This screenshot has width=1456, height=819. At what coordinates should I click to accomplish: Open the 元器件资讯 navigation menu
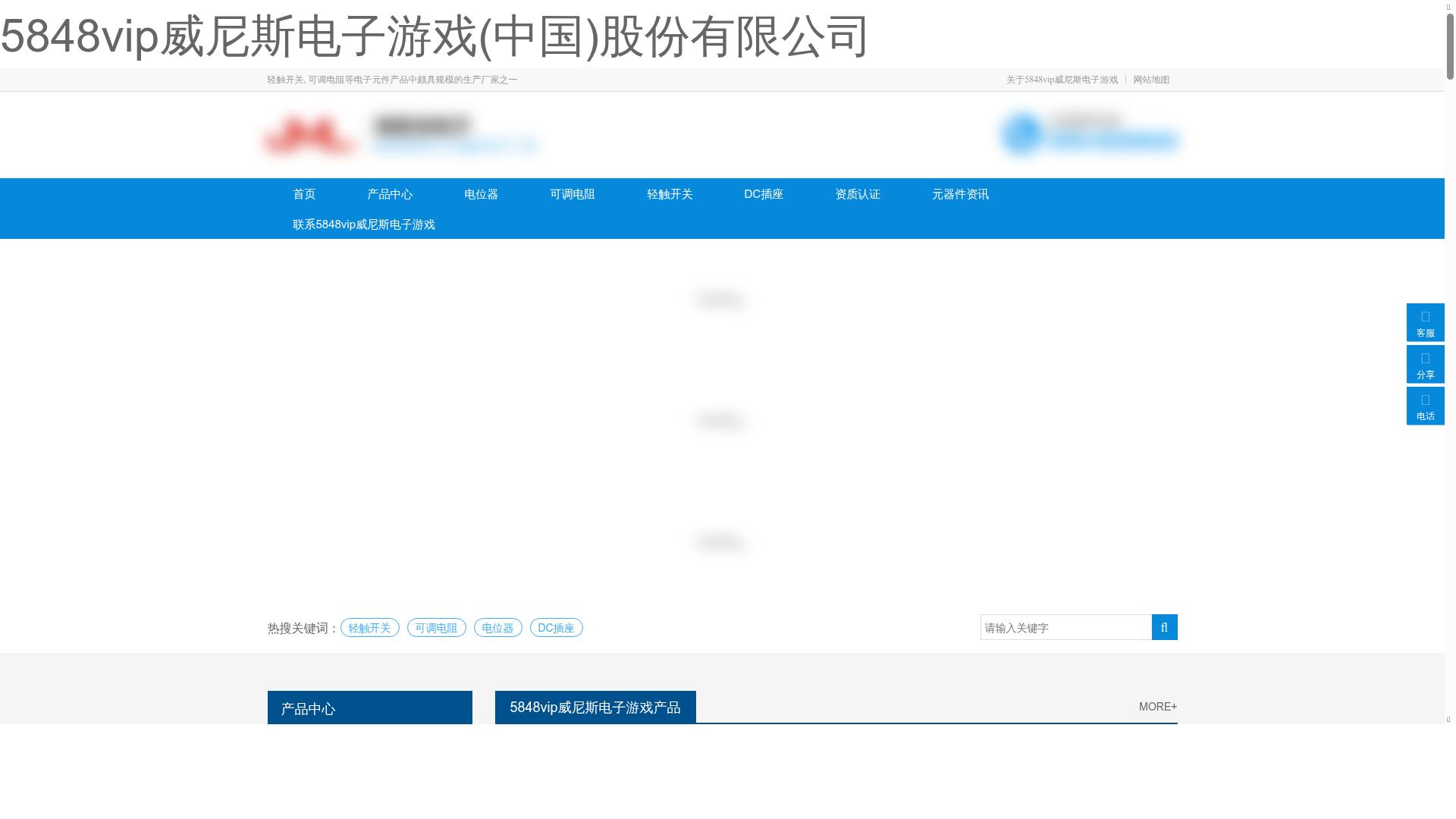pyautogui.click(x=960, y=194)
